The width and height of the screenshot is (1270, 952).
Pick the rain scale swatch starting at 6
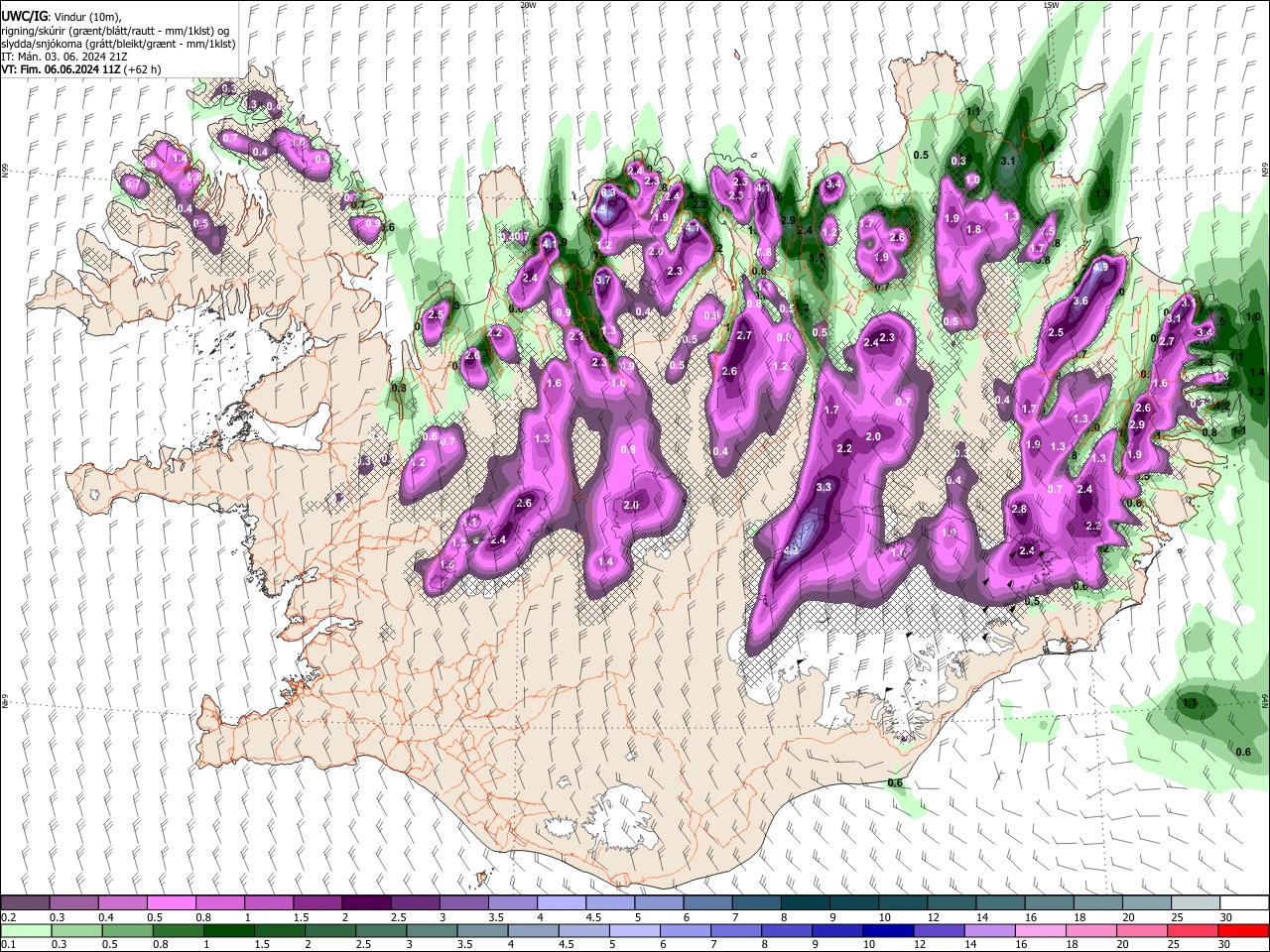coord(686,930)
